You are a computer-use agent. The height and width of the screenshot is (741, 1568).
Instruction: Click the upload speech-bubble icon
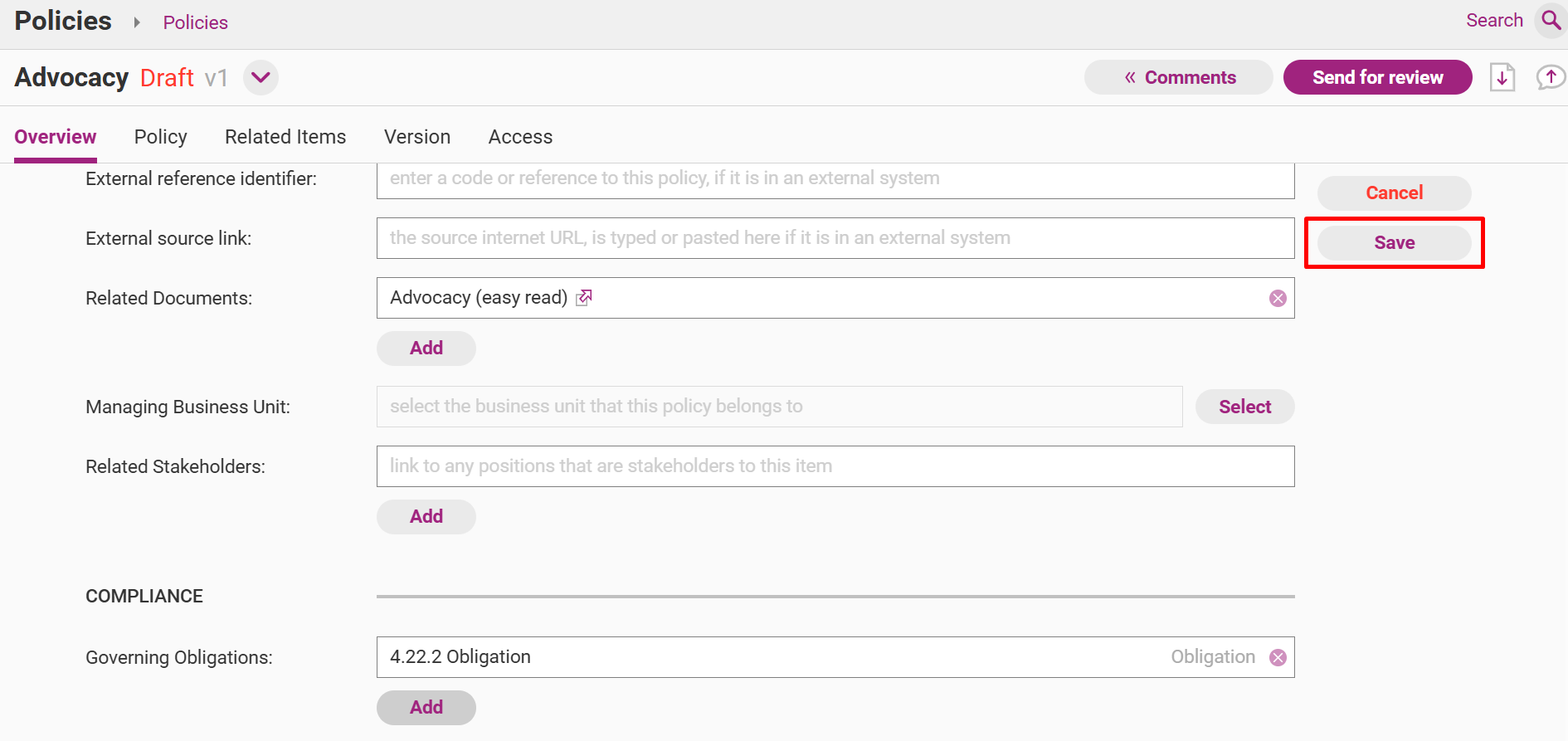point(1550,77)
